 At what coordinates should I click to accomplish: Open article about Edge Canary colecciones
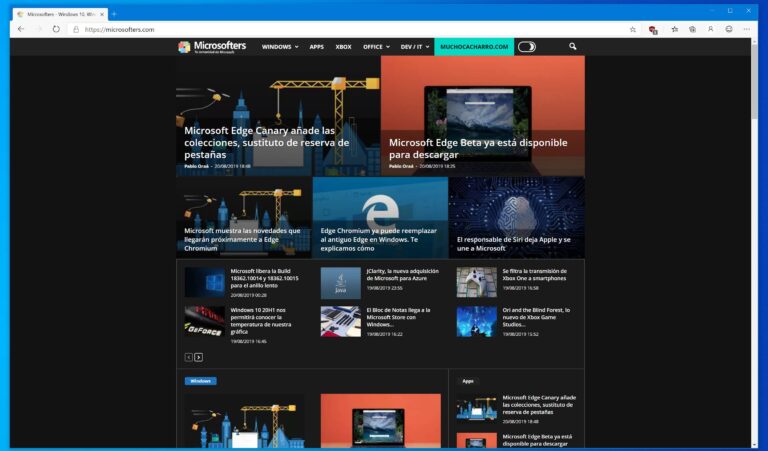coord(266,142)
